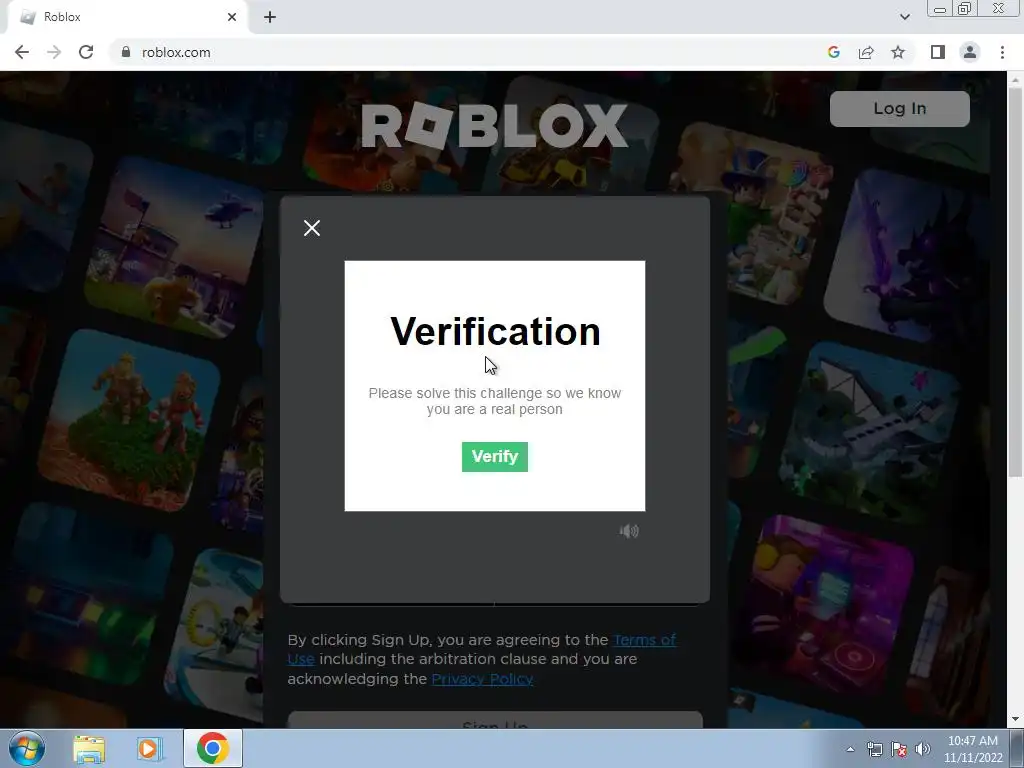This screenshot has height=768, width=1024.
Task: Open the Chrome profile avatar menu
Action: click(x=970, y=52)
